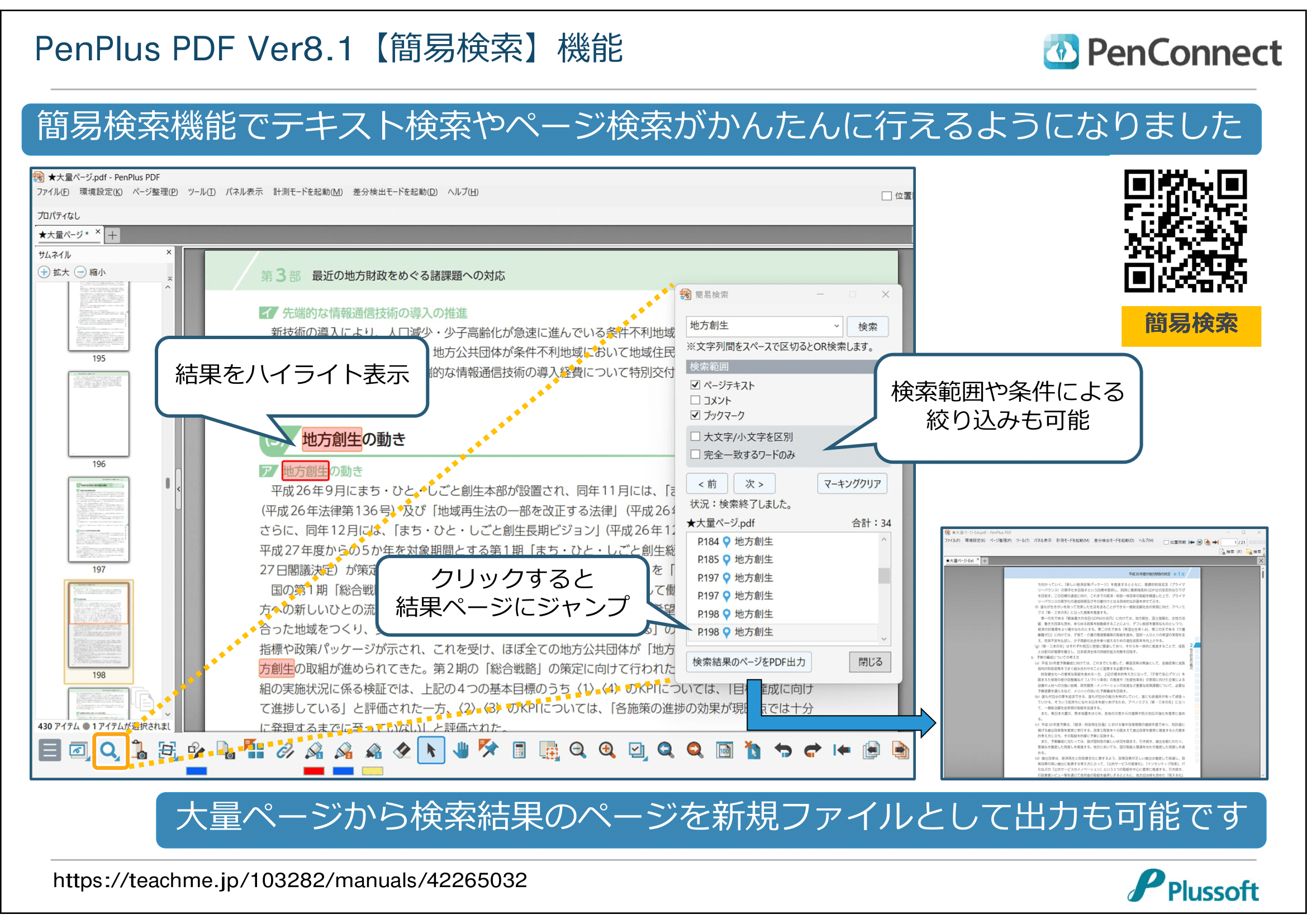Click the redo arrow icon
Image resolution: width=1307 pixels, height=924 pixels.
click(812, 750)
